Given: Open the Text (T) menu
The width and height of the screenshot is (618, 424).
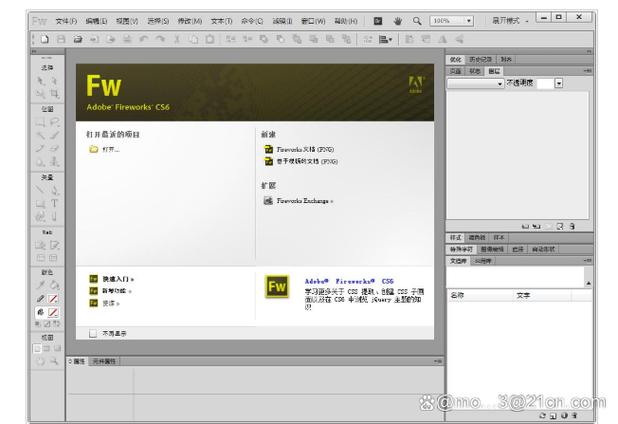Looking at the screenshot, I should [x=222, y=21].
